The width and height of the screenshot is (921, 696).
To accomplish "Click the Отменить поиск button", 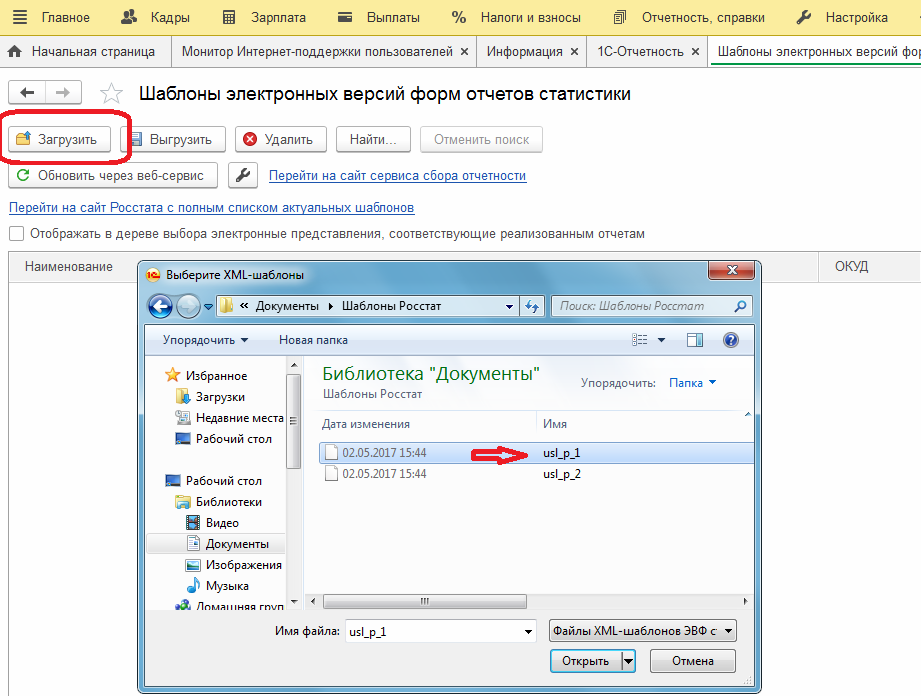I will (x=481, y=140).
